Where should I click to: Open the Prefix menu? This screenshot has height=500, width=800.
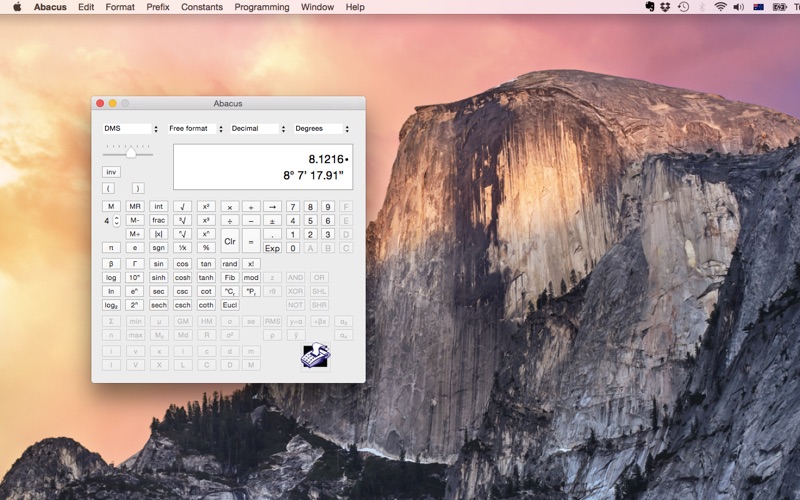point(158,7)
